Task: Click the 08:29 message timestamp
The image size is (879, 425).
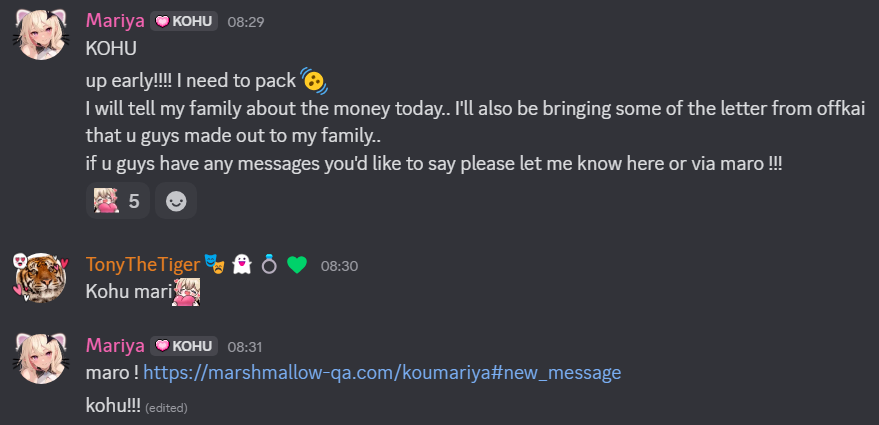Action: pyautogui.click(x=246, y=21)
